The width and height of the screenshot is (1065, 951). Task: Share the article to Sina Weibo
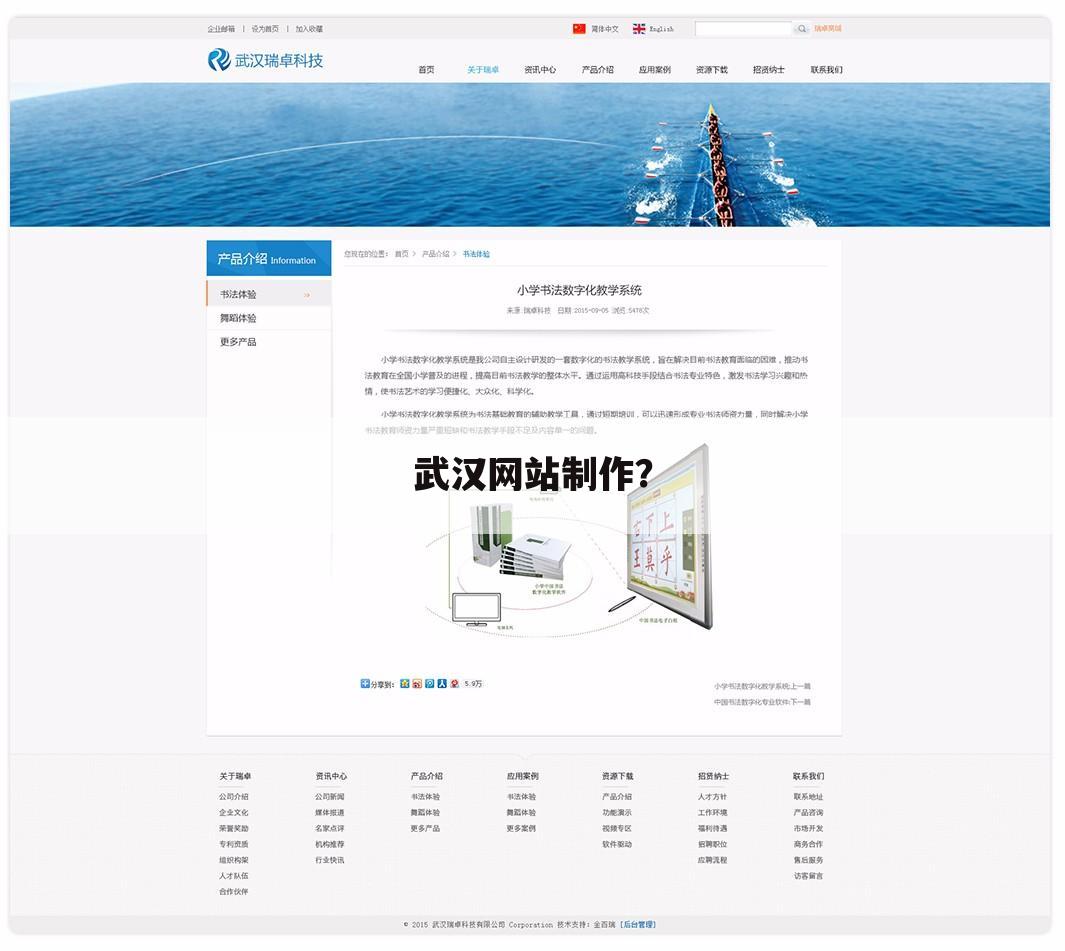pos(418,682)
